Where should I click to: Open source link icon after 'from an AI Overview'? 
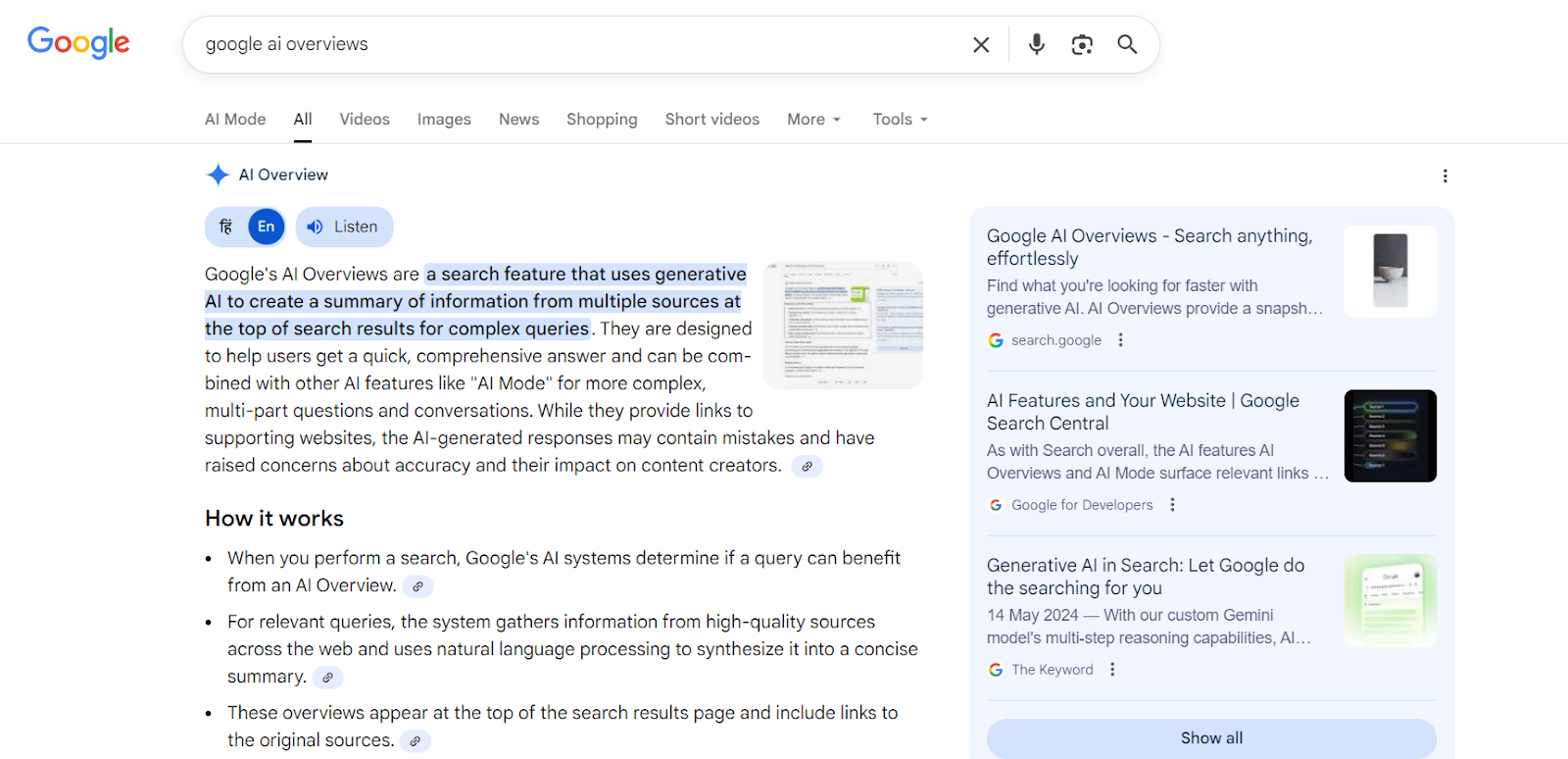[417, 586]
